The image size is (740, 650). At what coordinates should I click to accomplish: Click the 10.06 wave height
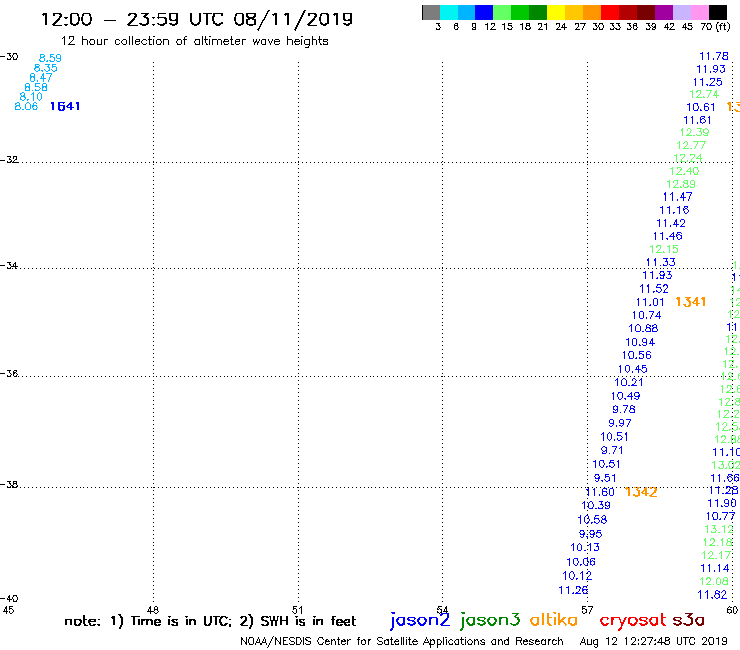(581, 562)
